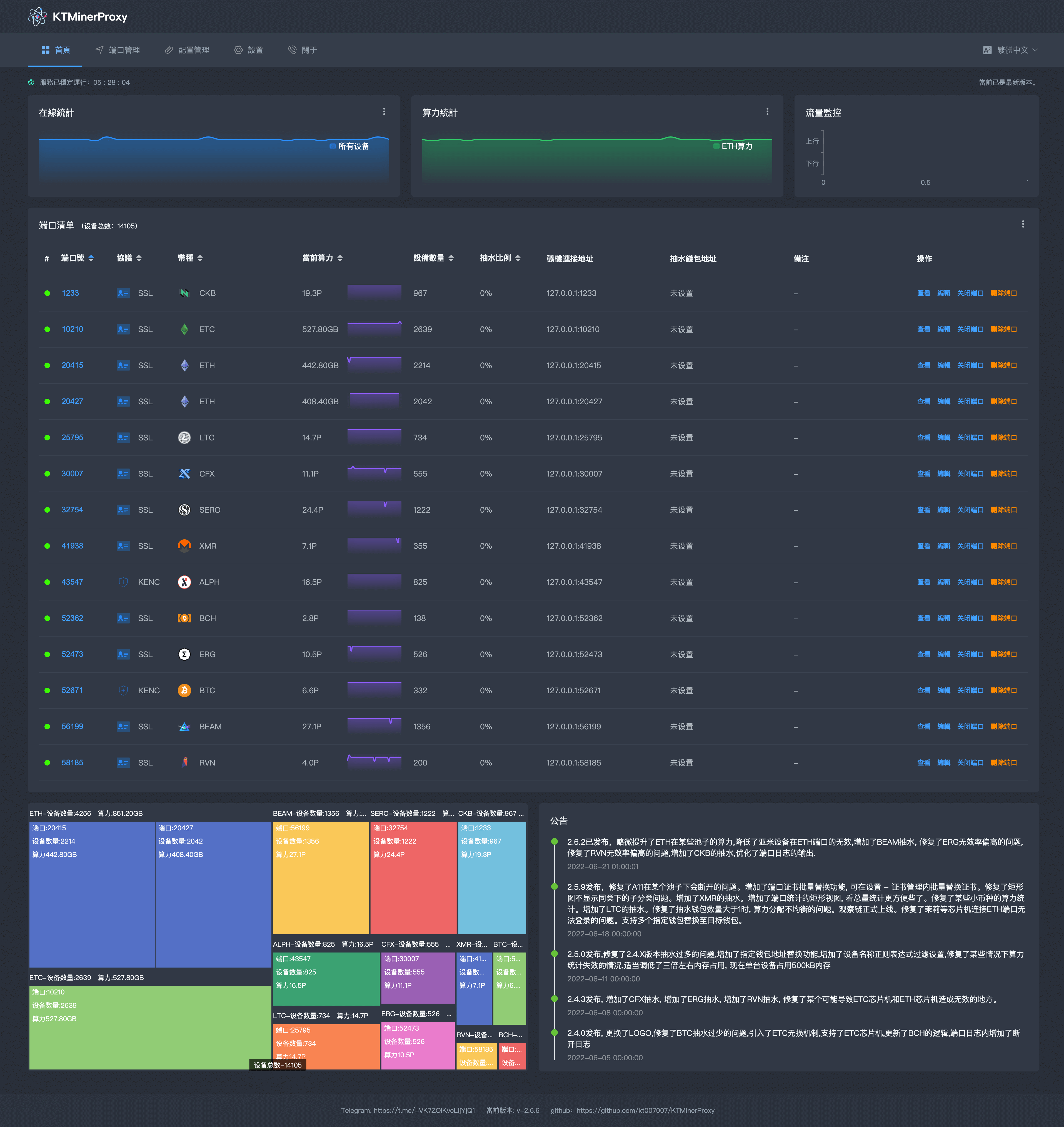1064x1127 pixels.
Task: Open the 配置管理 tab
Action: tap(187, 50)
